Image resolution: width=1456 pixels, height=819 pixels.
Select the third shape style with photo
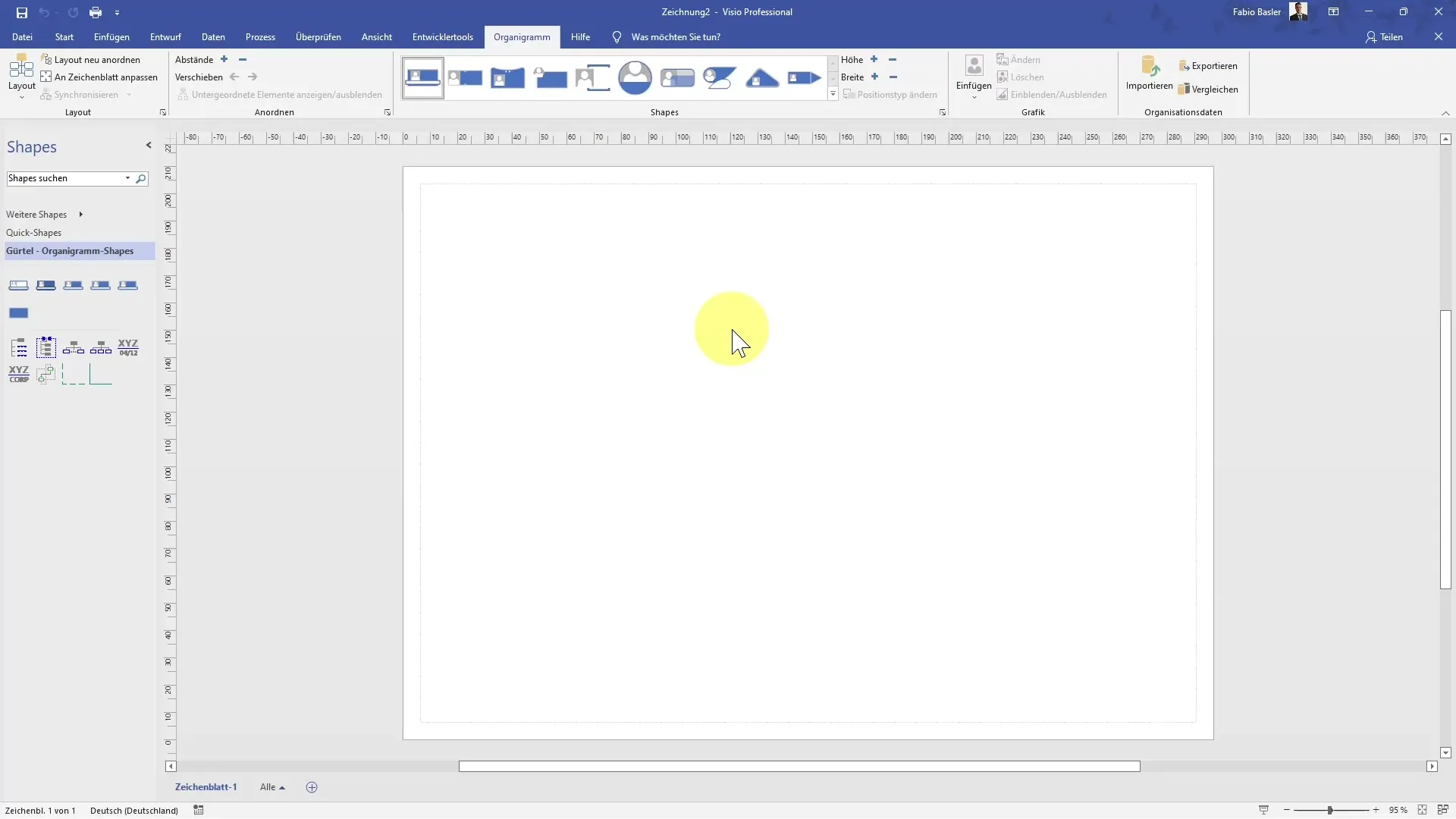click(x=507, y=77)
